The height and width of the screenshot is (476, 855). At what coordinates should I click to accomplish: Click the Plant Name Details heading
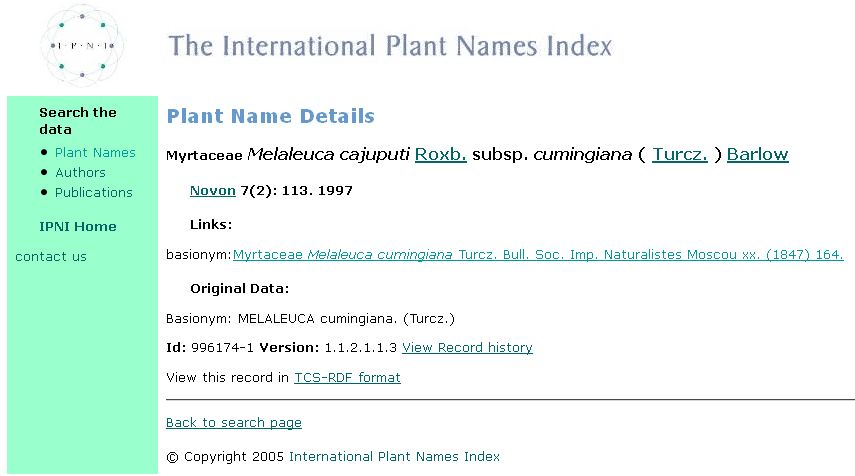[x=270, y=116]
